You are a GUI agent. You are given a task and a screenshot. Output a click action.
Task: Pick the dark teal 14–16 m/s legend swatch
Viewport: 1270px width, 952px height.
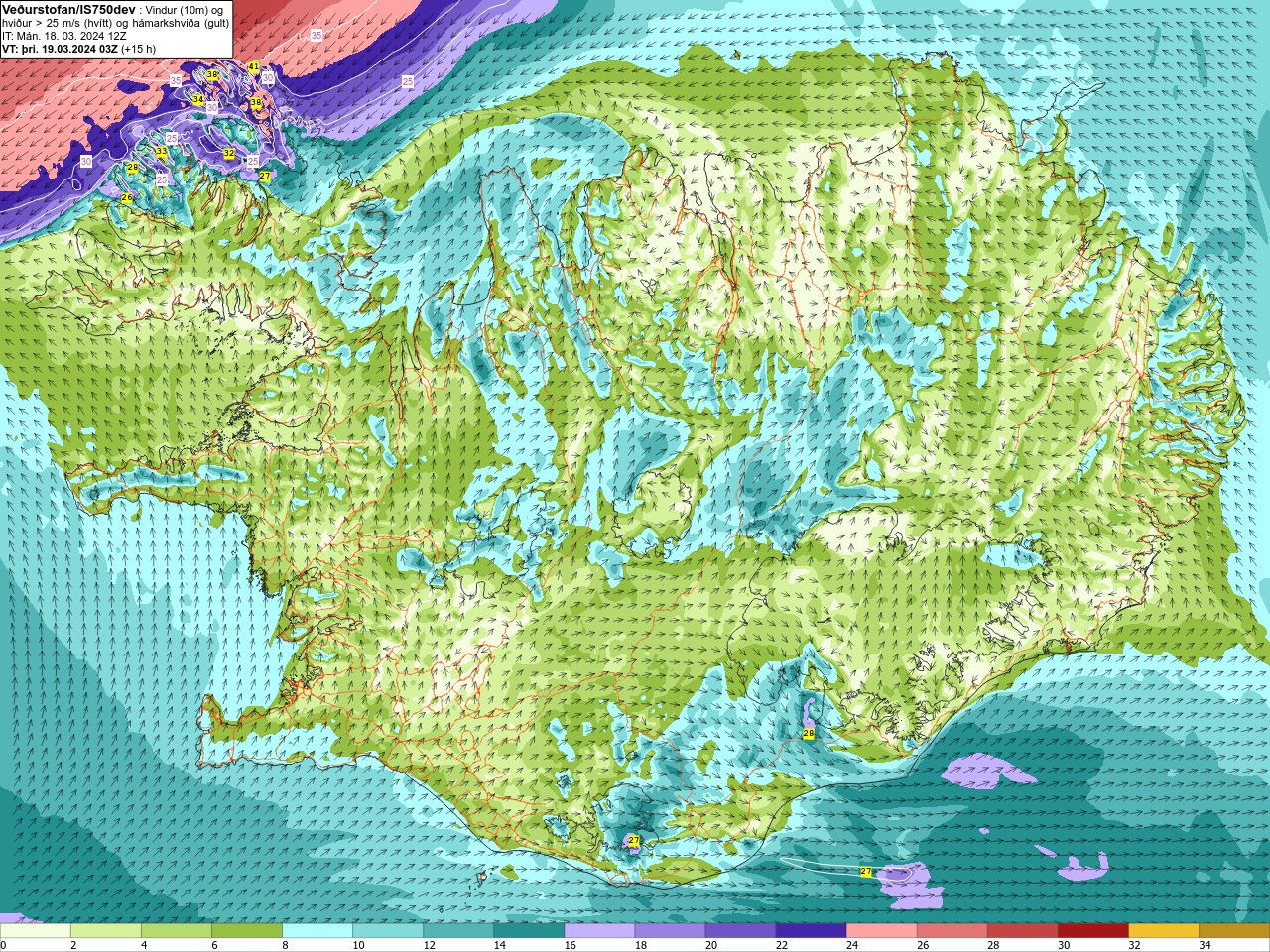529,931
